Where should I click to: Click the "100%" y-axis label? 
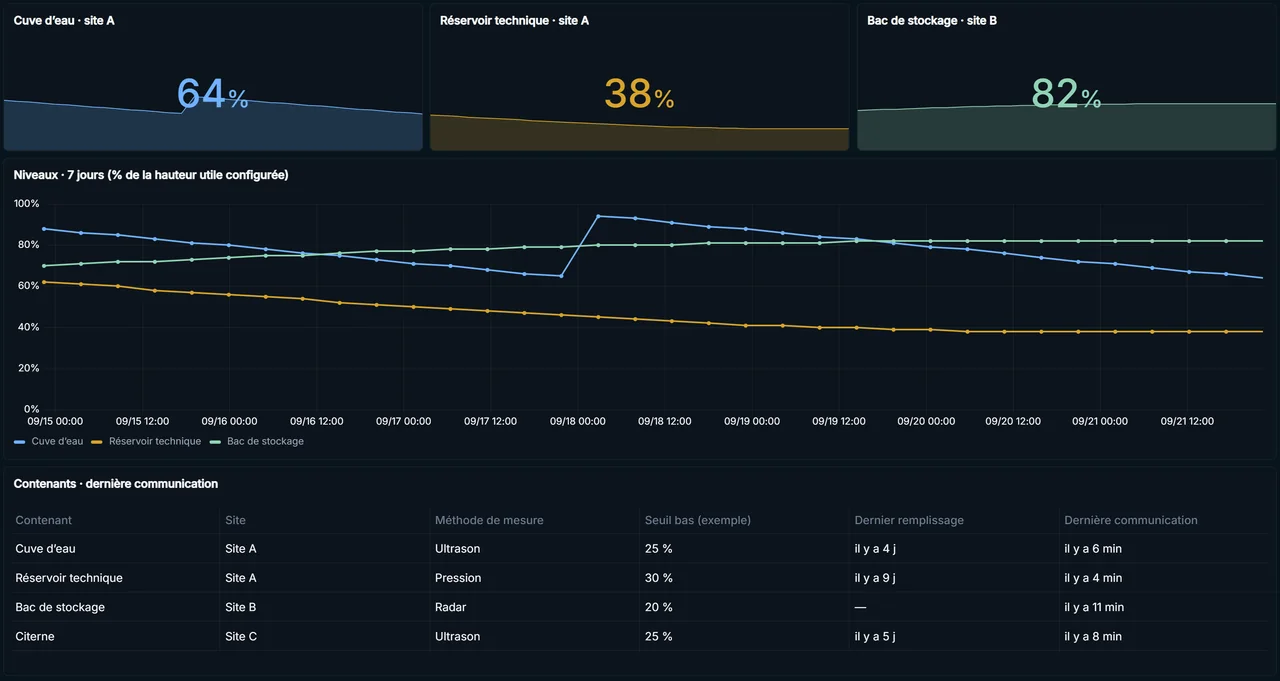tap(27, 204)
